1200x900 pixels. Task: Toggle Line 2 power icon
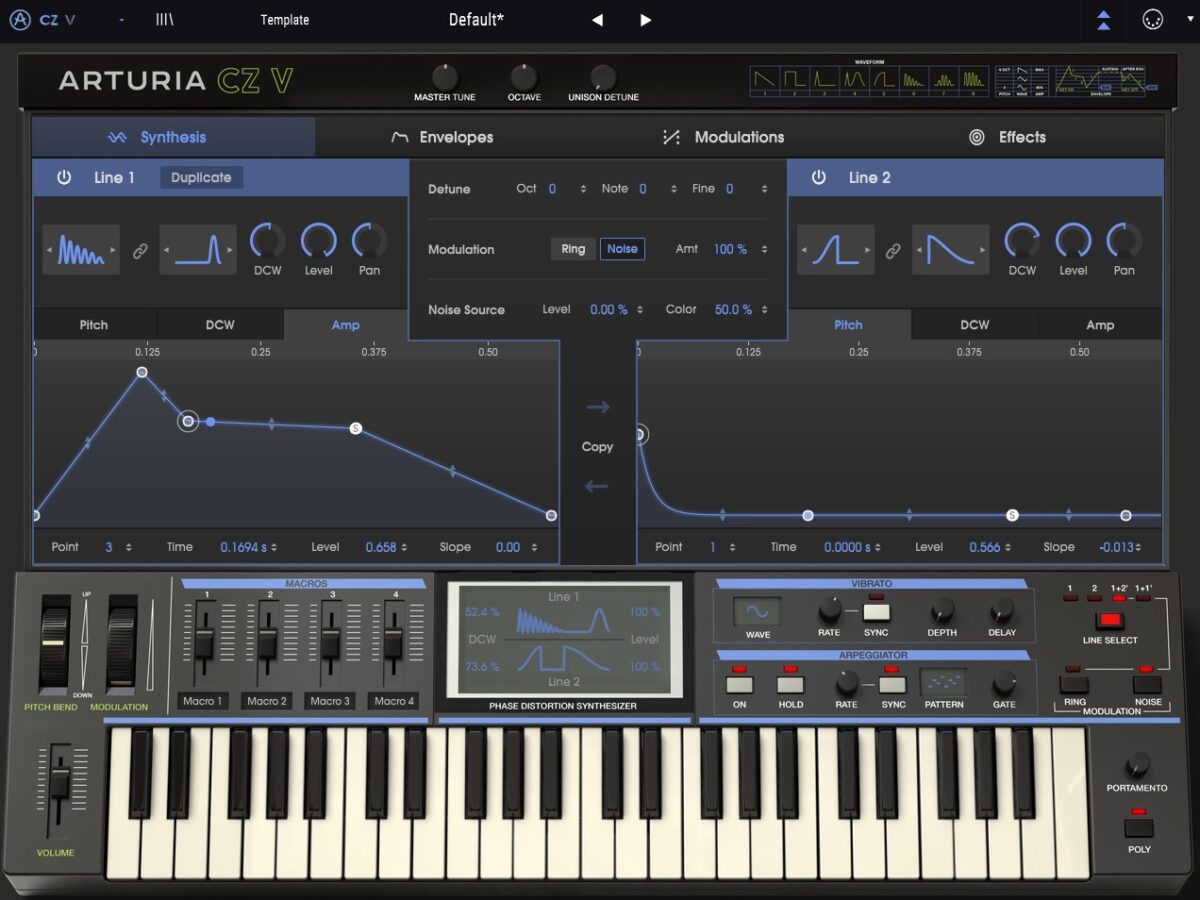coord(819,178)
